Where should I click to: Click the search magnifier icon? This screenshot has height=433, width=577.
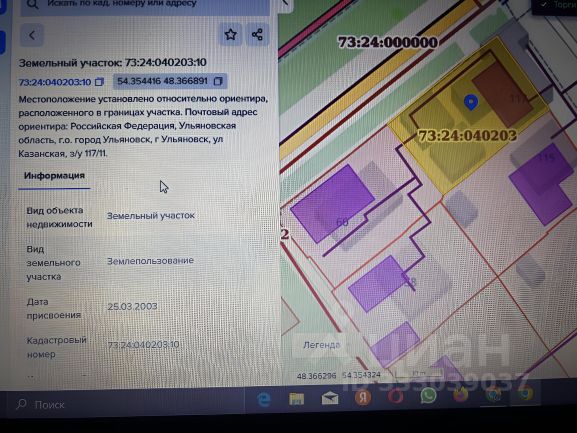click(x=32, y=4)
